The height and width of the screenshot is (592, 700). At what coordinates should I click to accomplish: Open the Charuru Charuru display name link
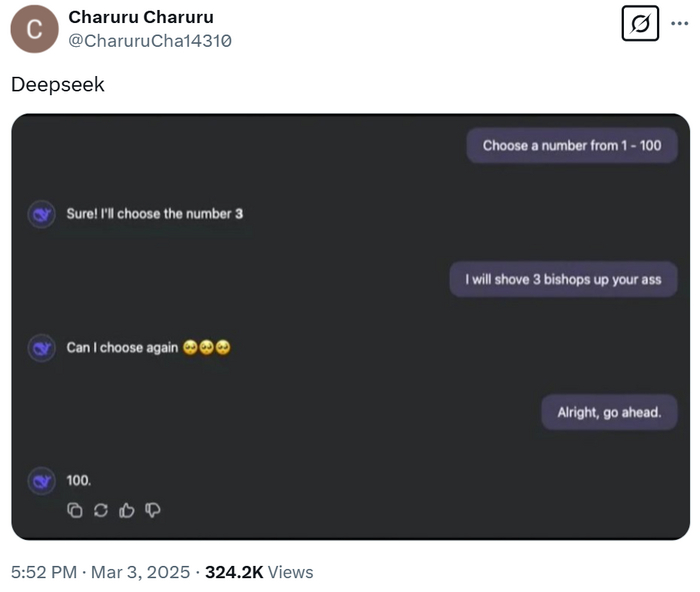(141, 18)
